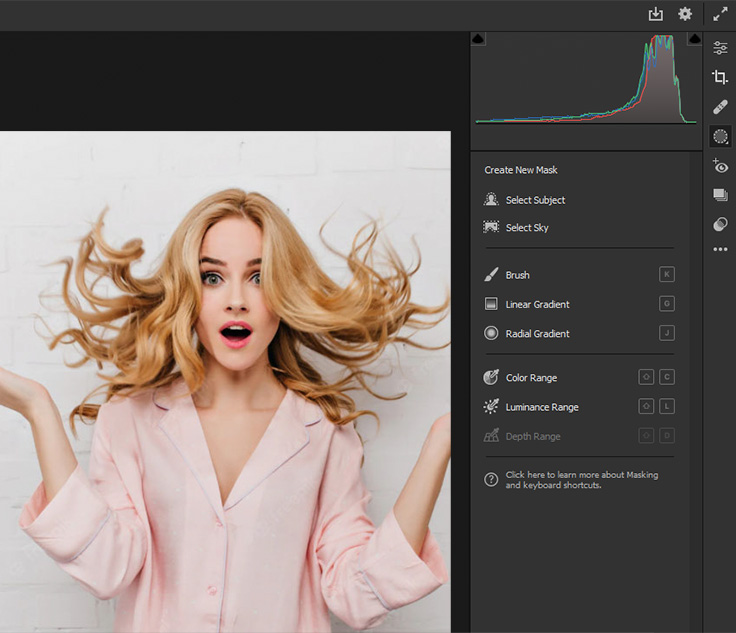Screen dimensions: 736x633
Task: Choose Select Subject mask option
Action: pos(535,200)
